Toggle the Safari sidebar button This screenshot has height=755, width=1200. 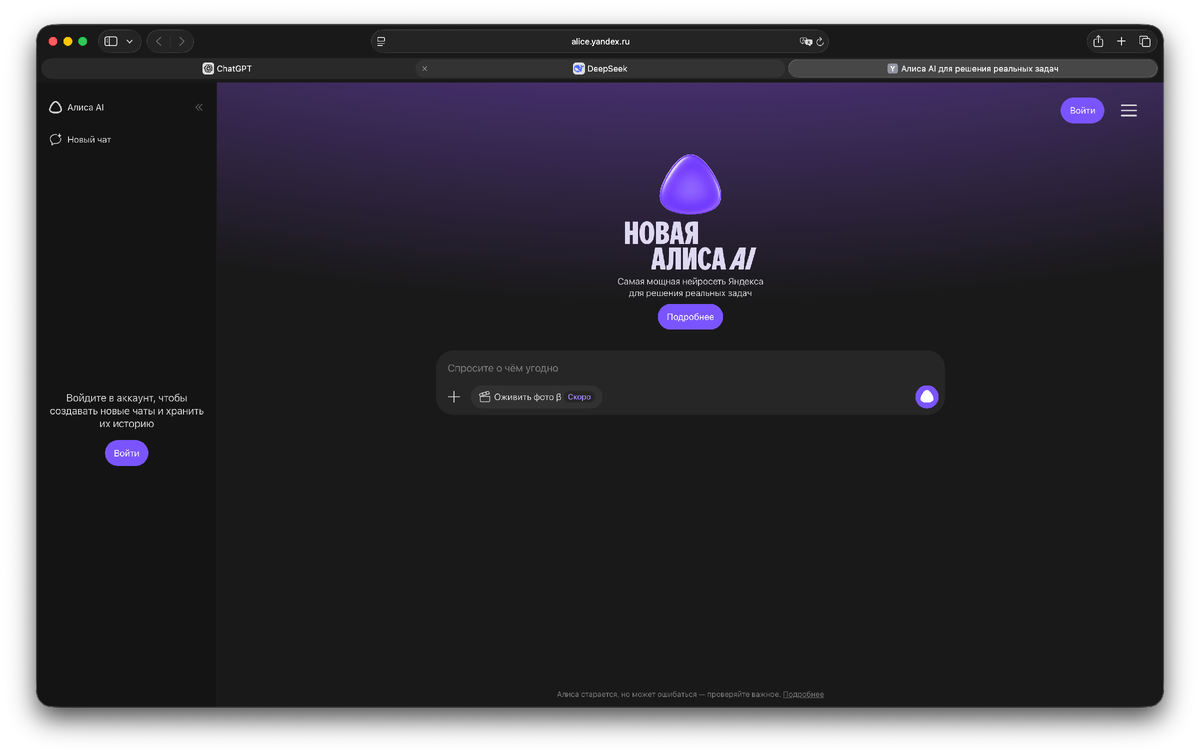pos(111,41)
